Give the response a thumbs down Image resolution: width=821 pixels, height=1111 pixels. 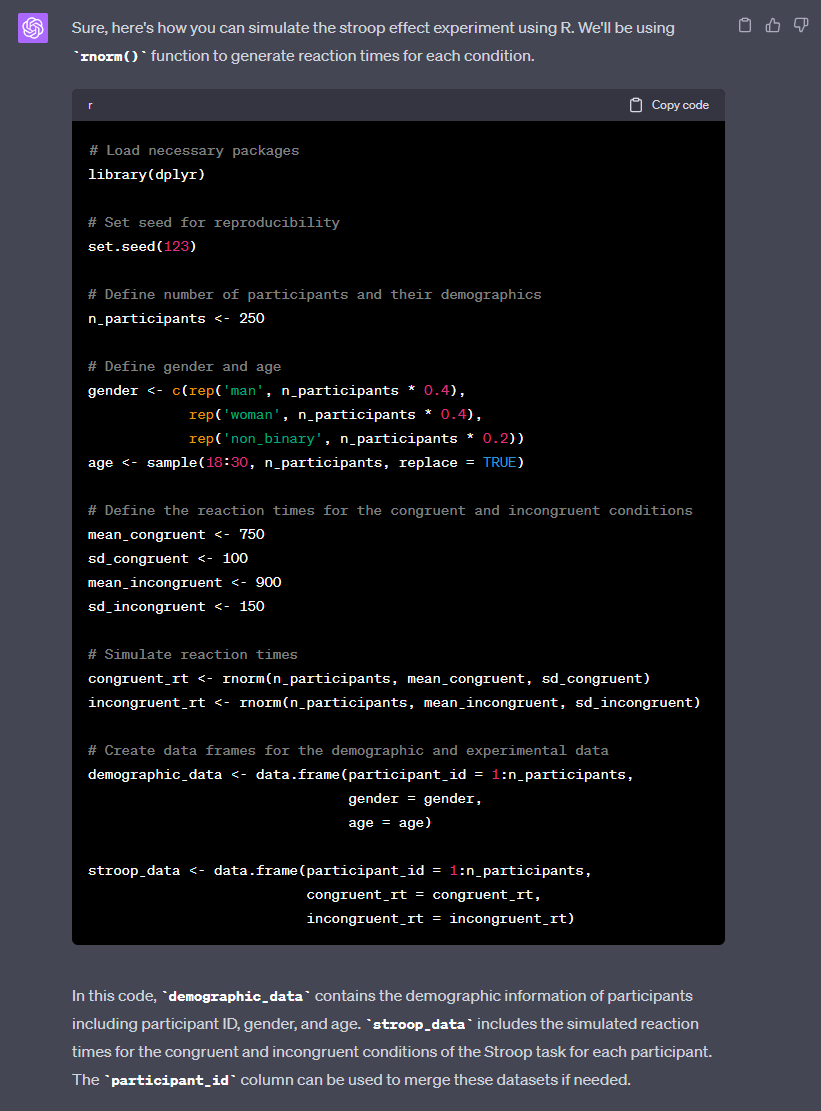[800, 26]
